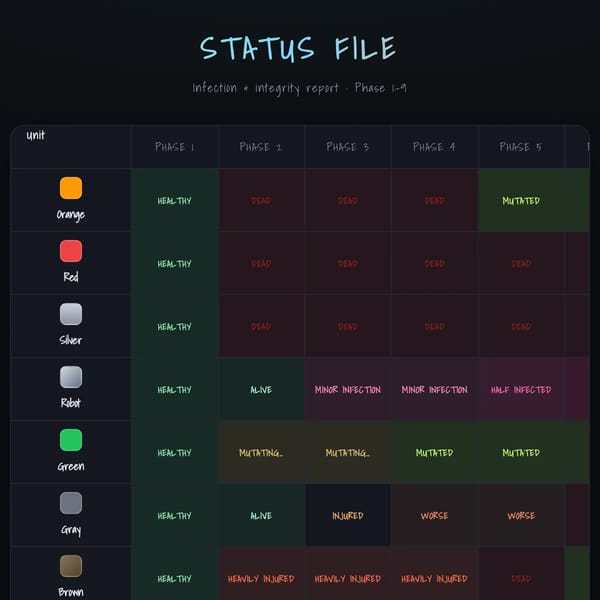Image resolution: width=600 pixels, height=600 pixels.
Task: Click the color swatch above the Silver label
Action: tap(71, 314)
